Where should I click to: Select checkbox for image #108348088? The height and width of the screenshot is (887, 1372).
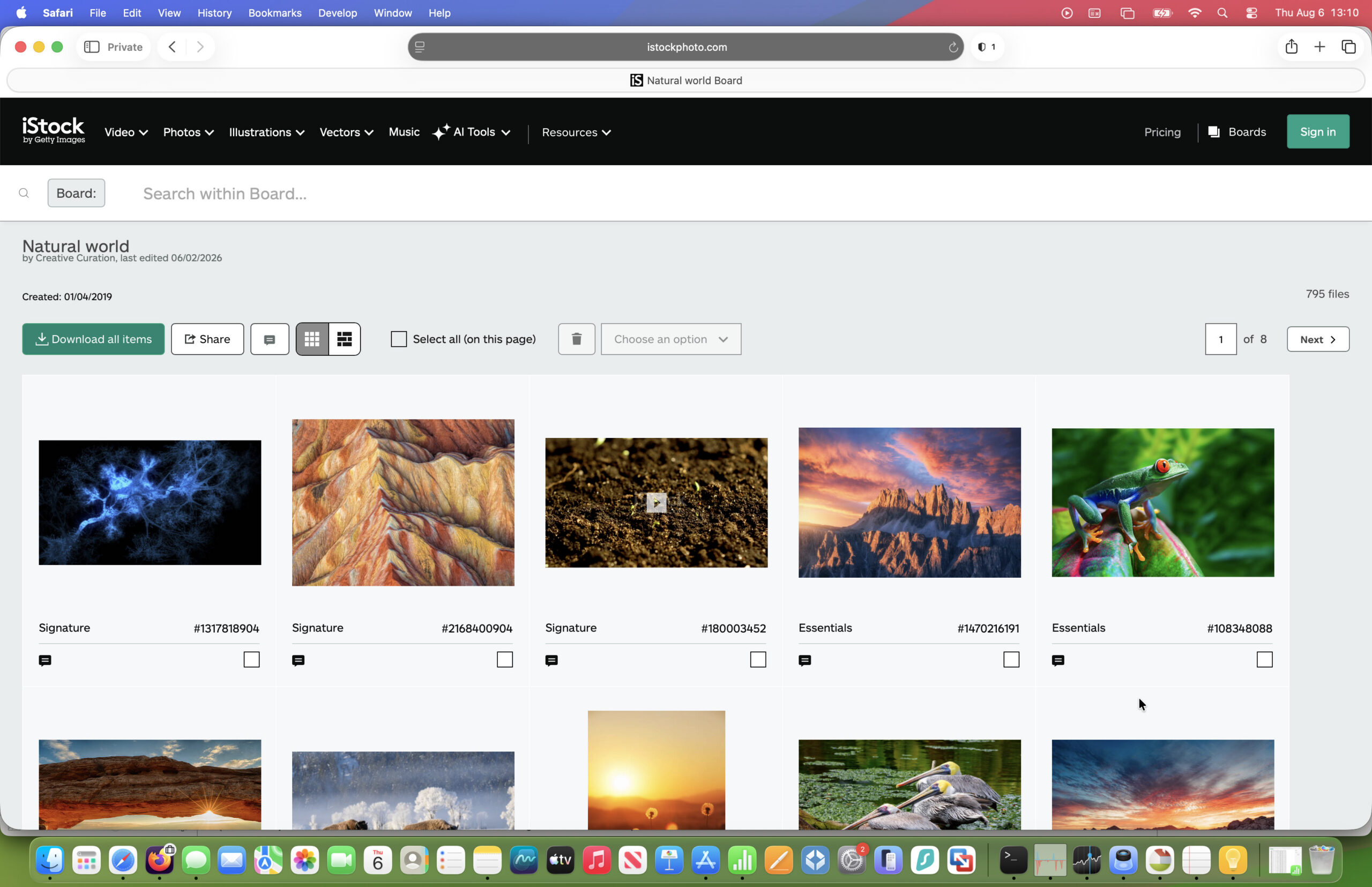(x=1264, y=660)
